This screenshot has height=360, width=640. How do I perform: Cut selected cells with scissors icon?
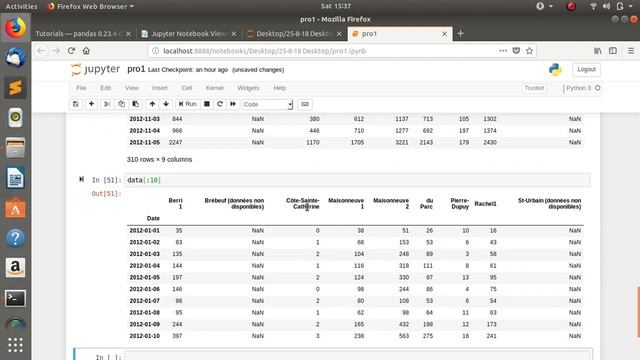(107, 104)
